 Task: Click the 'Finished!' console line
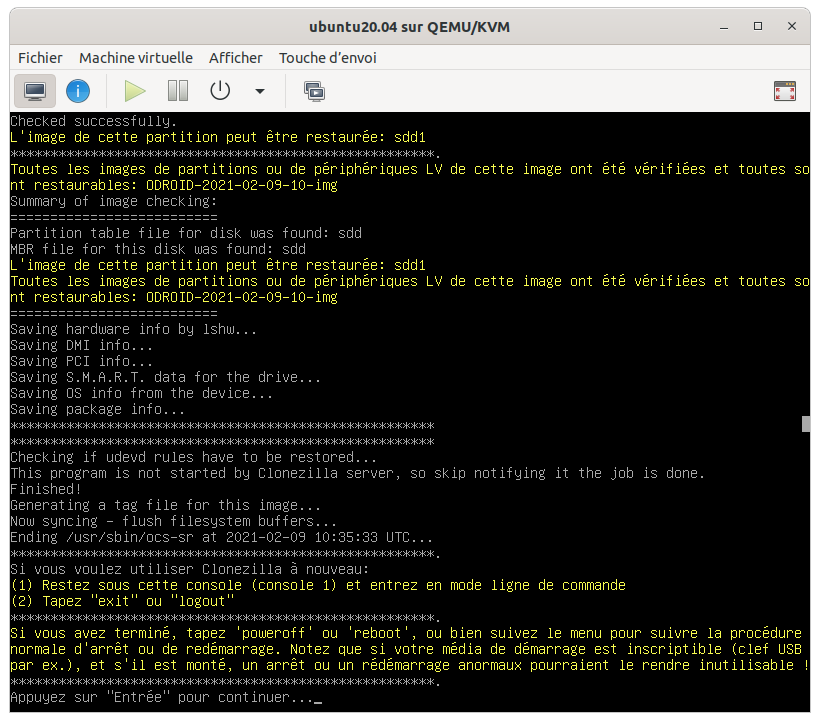click(46, 489)
